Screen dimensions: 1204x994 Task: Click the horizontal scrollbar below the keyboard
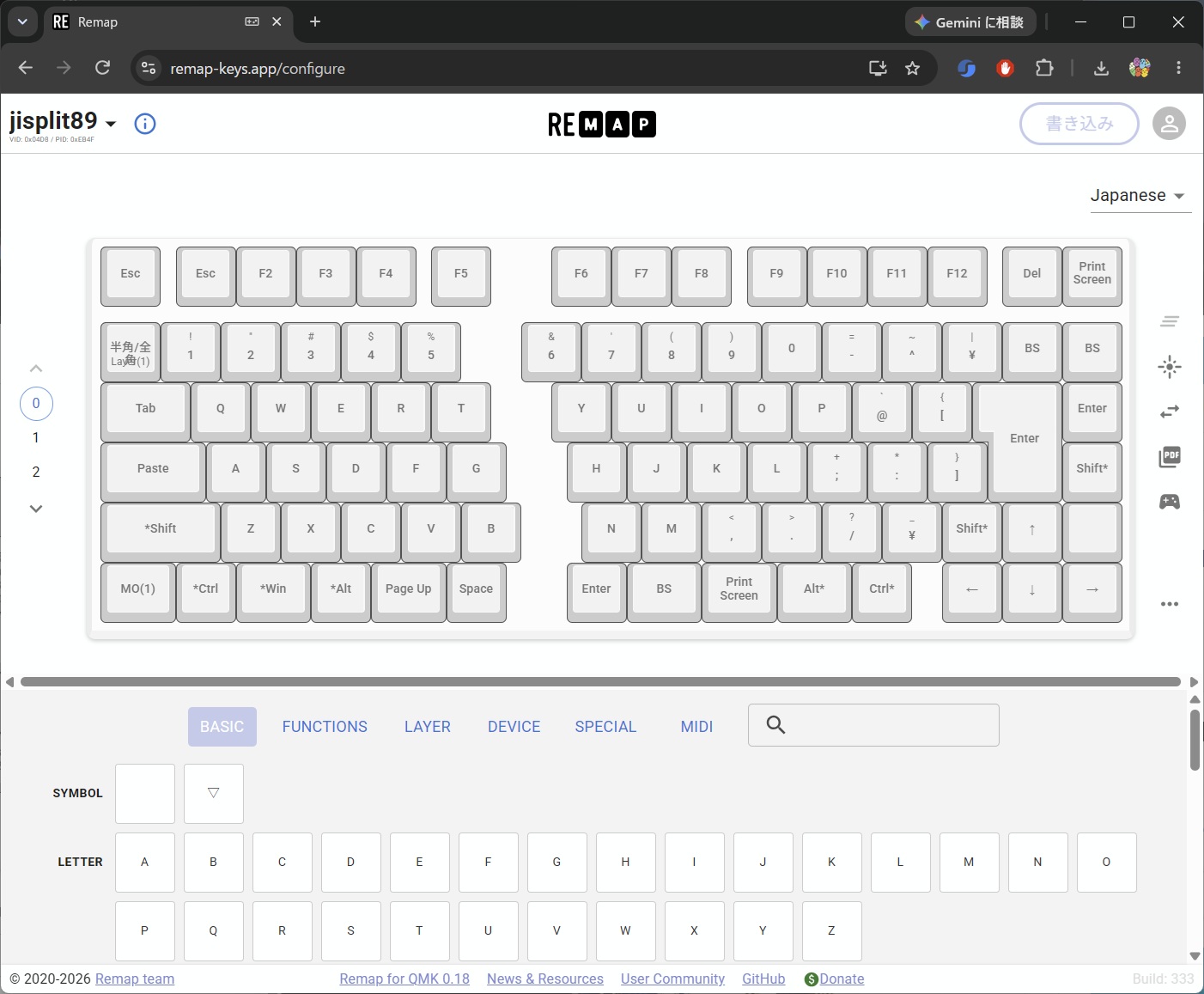(x=600, y=682)
